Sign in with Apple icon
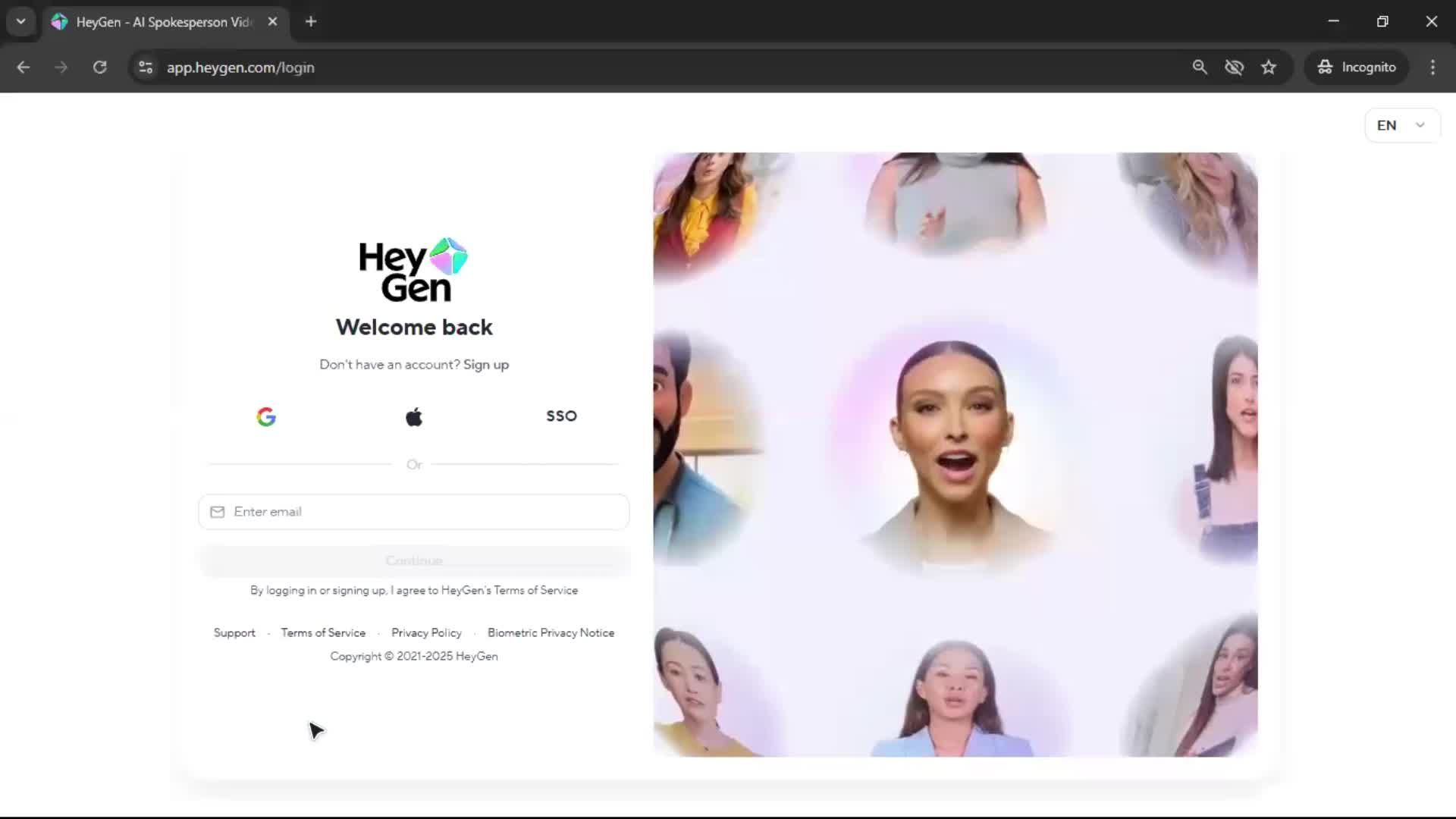This screenshot has height=819, width=1456. (x=414, y=416)
